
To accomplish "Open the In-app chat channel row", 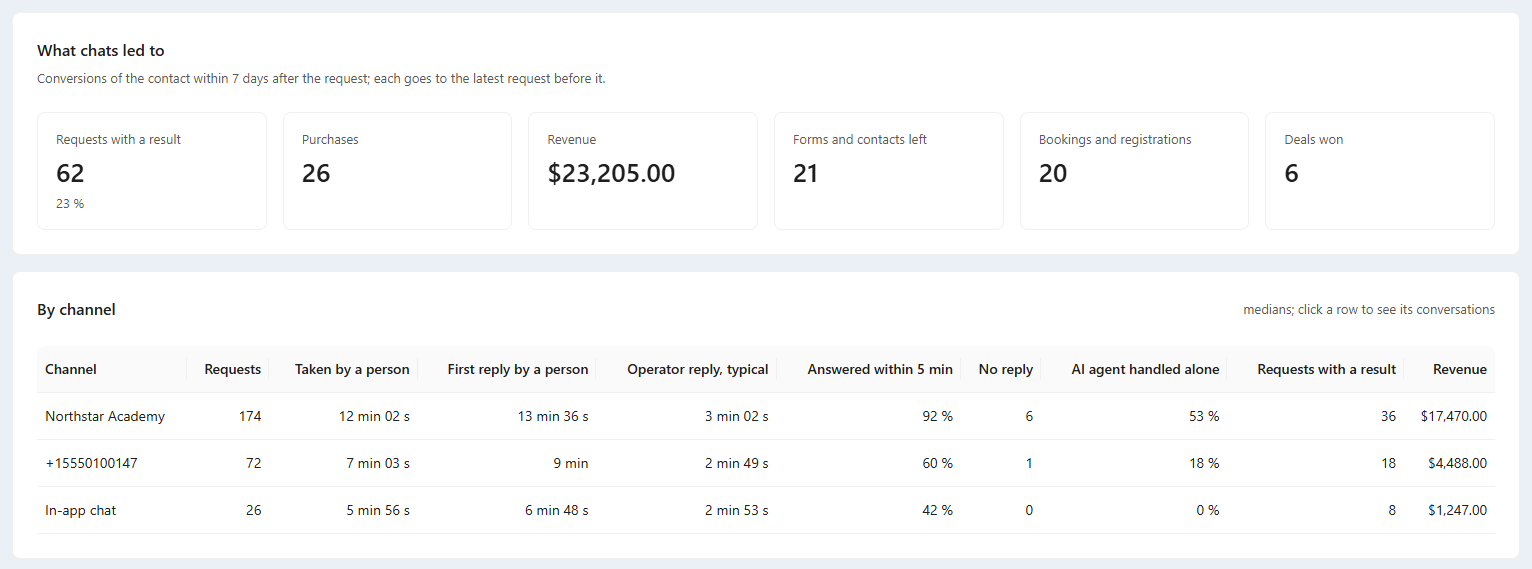I will click(x=766, y=510).
